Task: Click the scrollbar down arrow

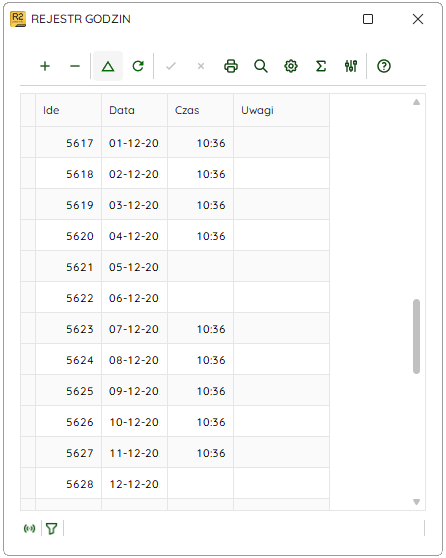Action: tap(416, 502)
